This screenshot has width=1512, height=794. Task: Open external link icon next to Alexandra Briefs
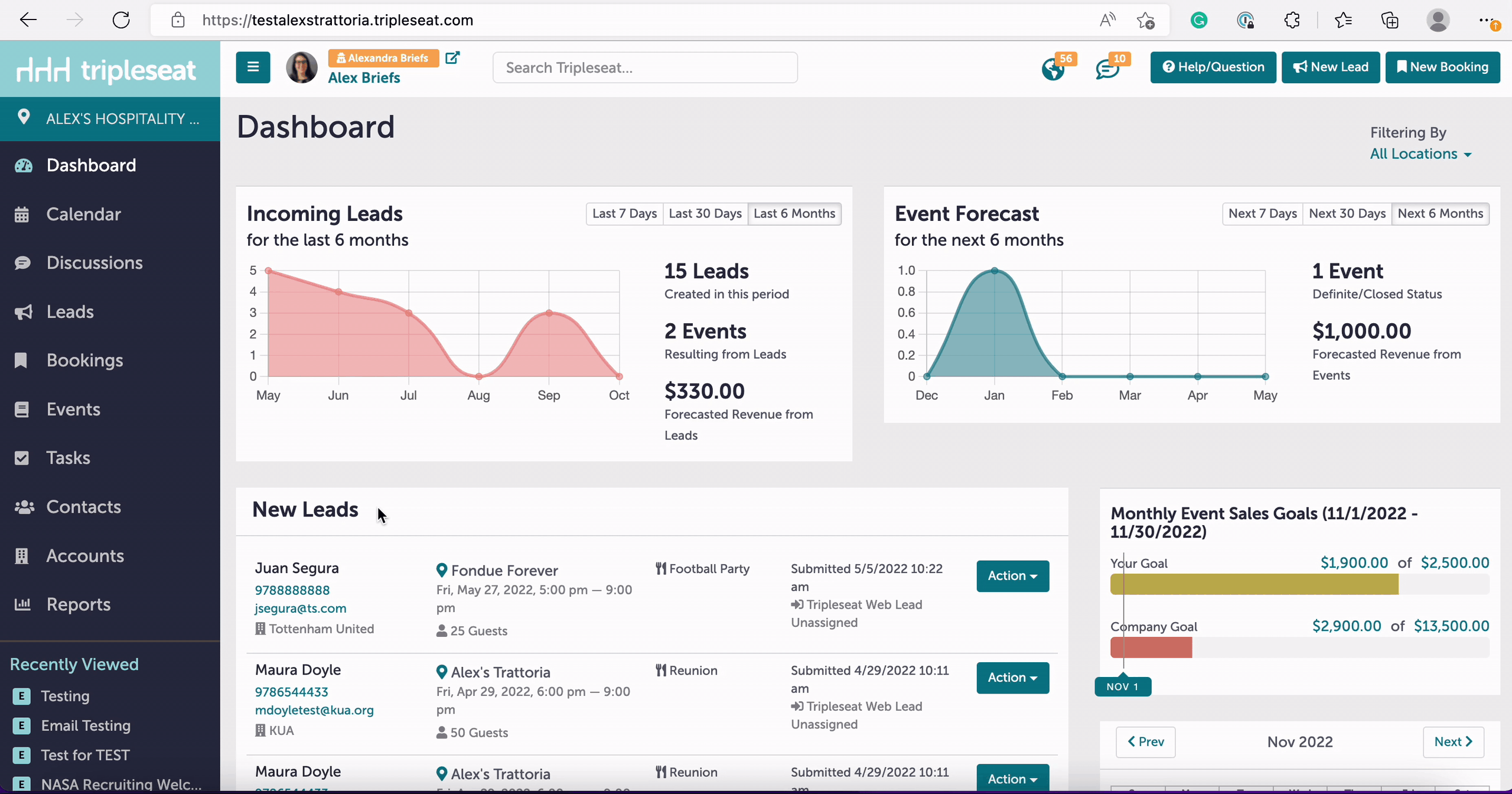452,58
